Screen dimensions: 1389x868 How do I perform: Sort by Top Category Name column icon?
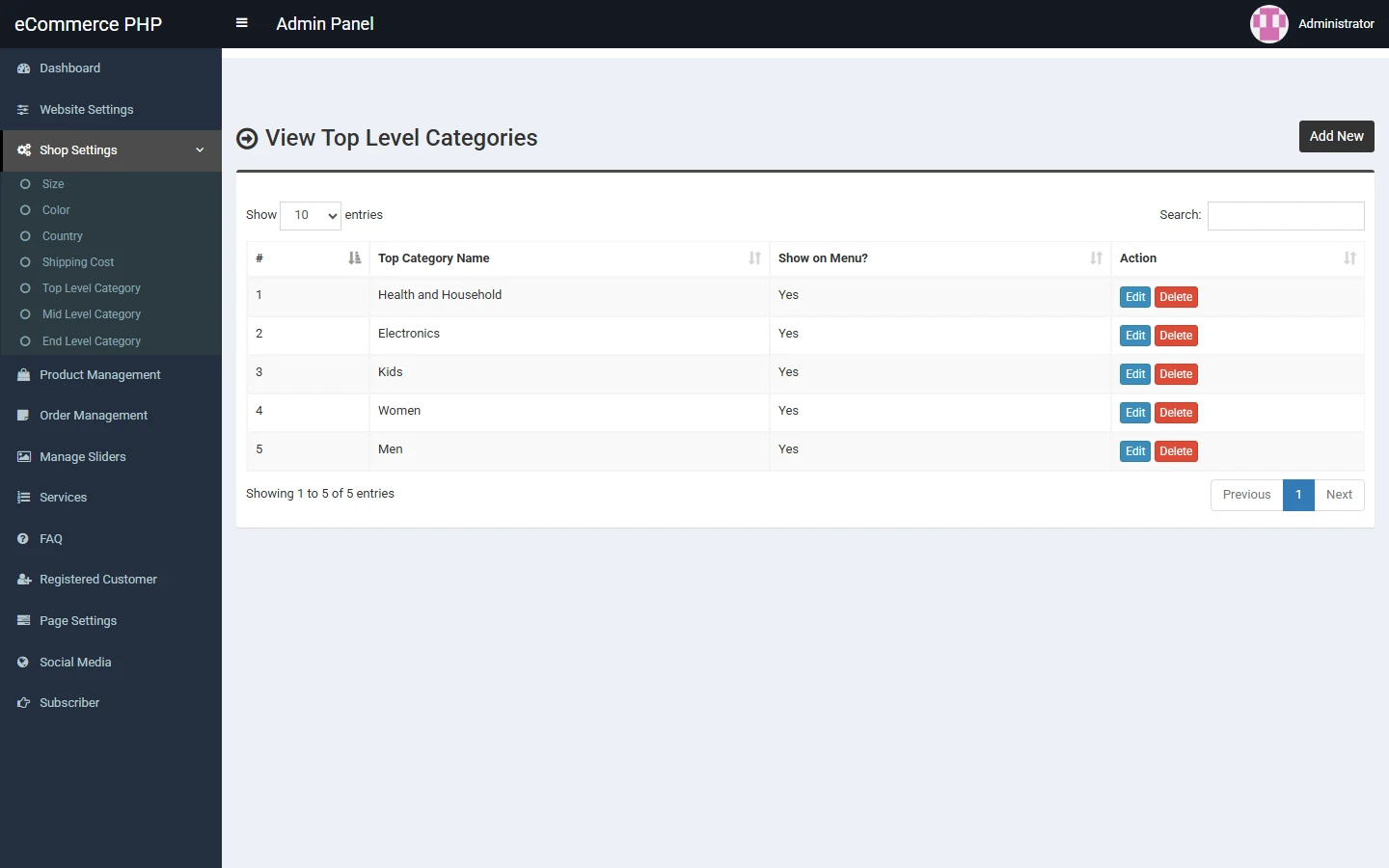tap(754, 258)
